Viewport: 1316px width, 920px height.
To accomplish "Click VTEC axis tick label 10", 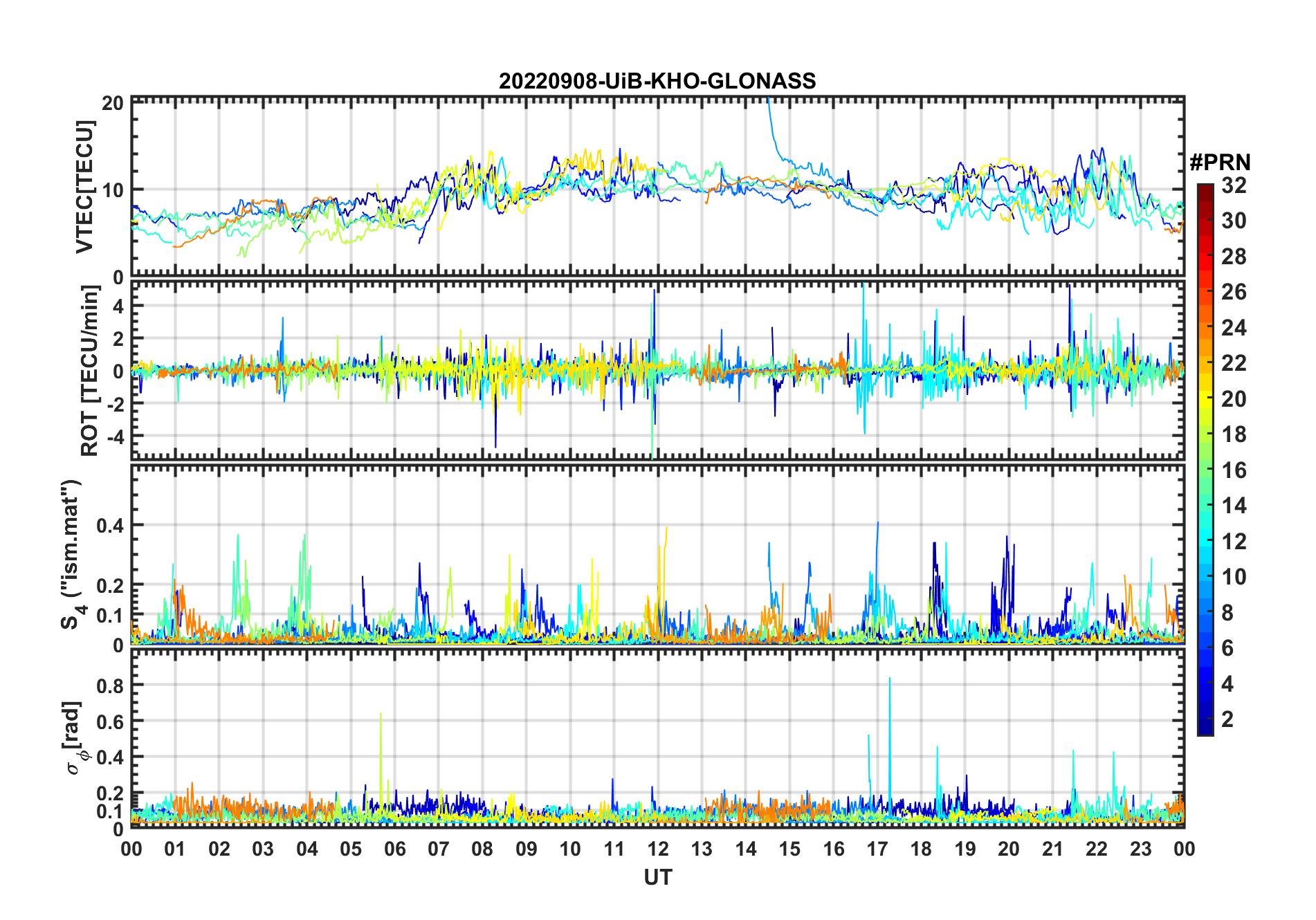I will [x=113, y=190].
